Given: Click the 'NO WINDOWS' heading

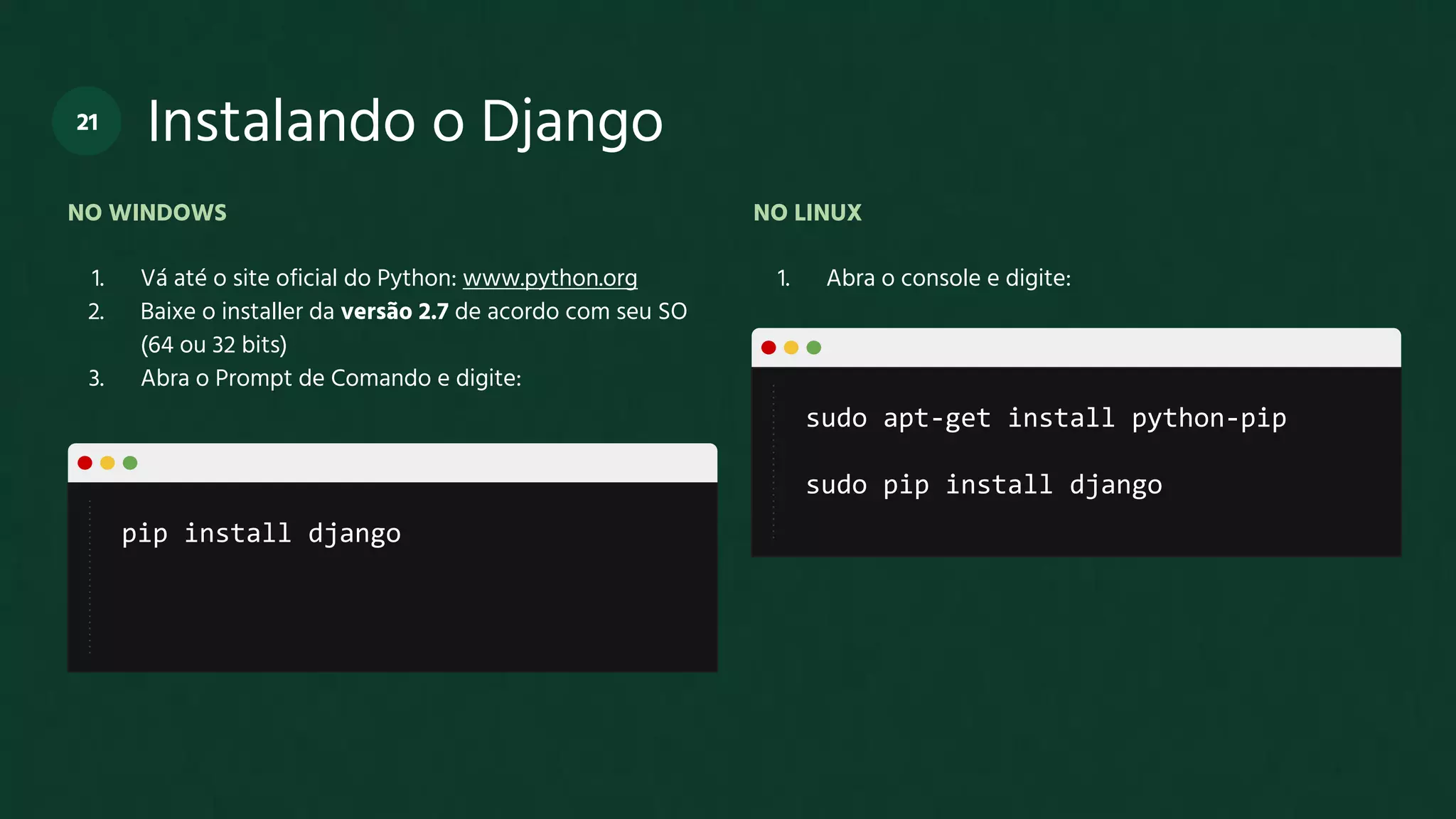Looking at the screenshot, I should coord(147,213).
